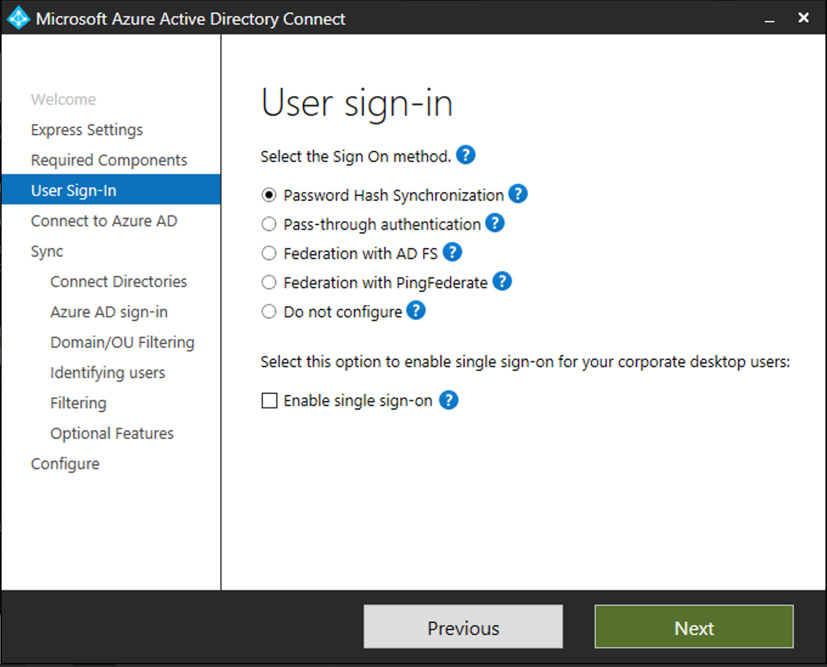Enable single sign-on checkbox
Image resolution: width=827 pixels, height=667 pixels.
pyautogui.click(x=269, y=401)
